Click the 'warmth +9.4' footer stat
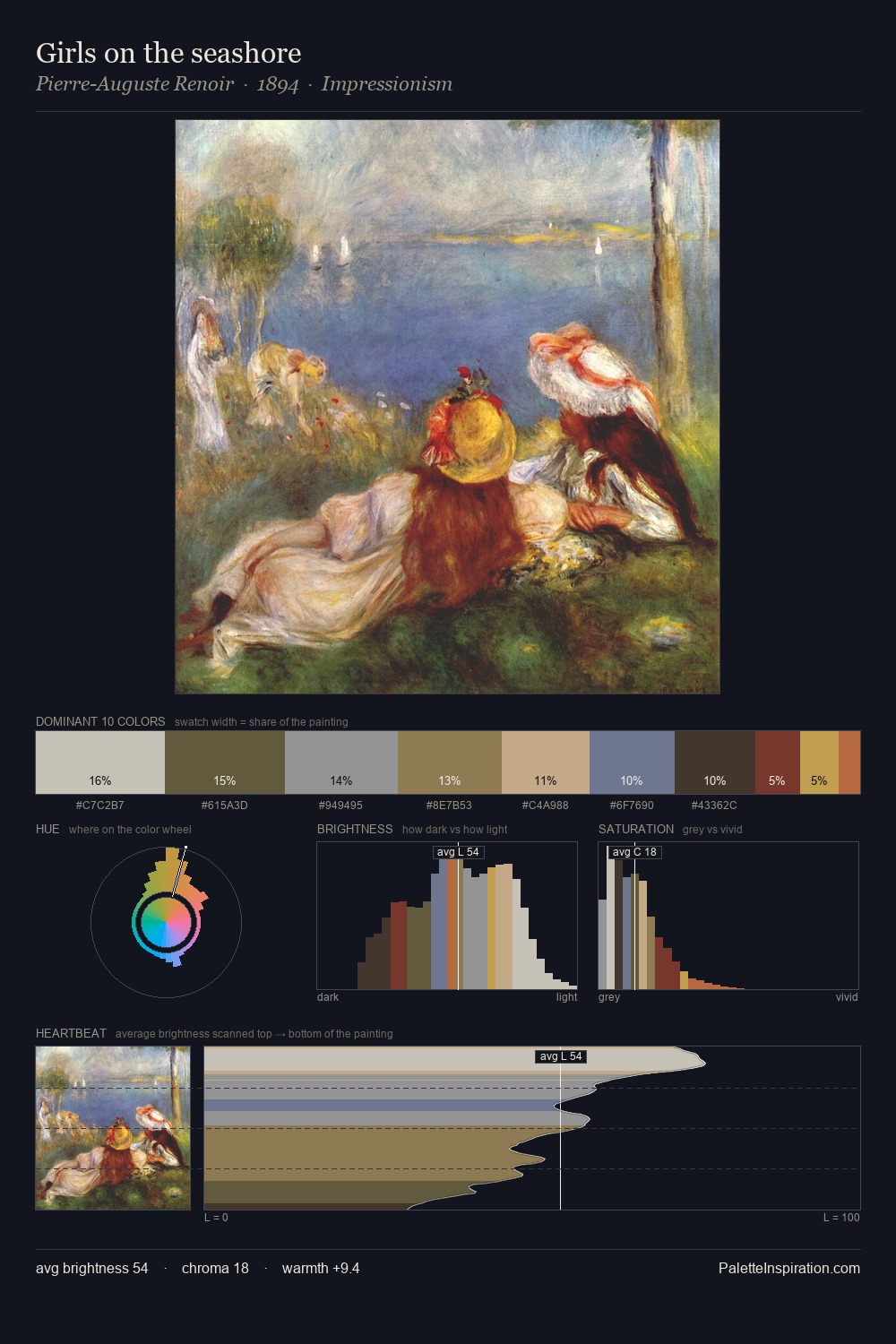The width and height of the screenshot is (896, 1344). point(321,1268)
